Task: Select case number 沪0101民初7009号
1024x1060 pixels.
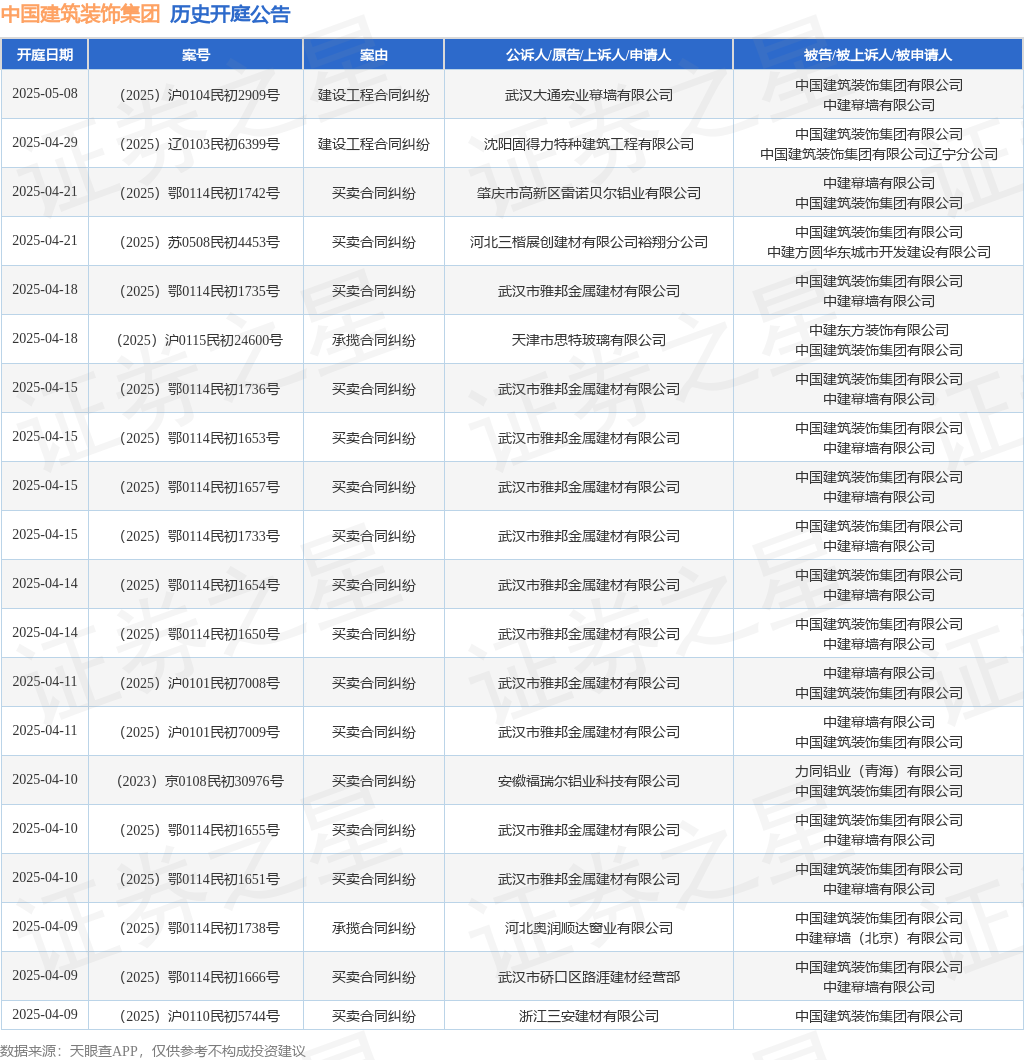Action: coord(224,732)
